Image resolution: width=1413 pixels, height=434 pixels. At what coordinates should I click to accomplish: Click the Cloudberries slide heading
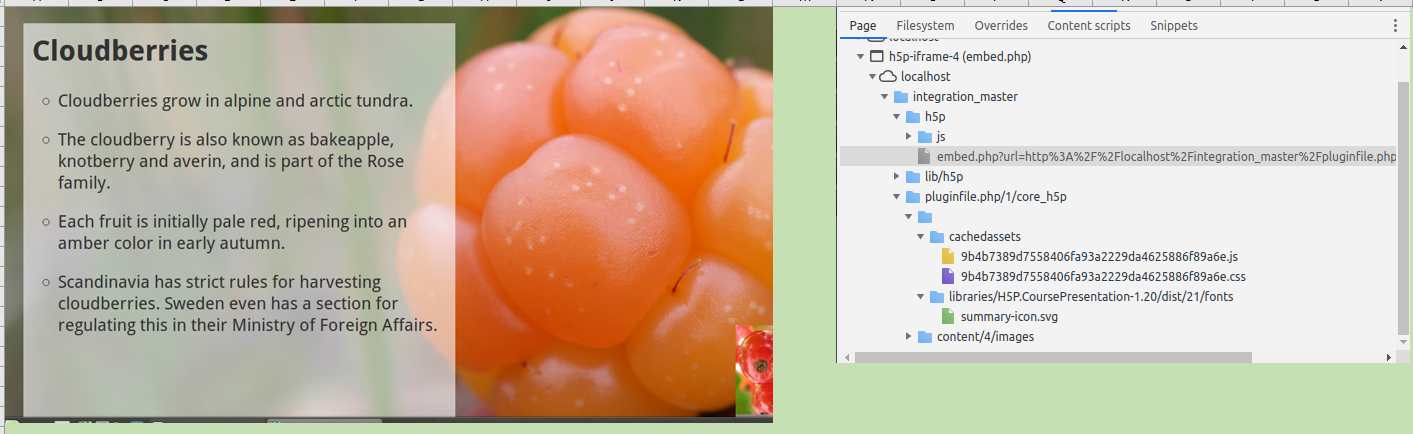pos(120,51)
